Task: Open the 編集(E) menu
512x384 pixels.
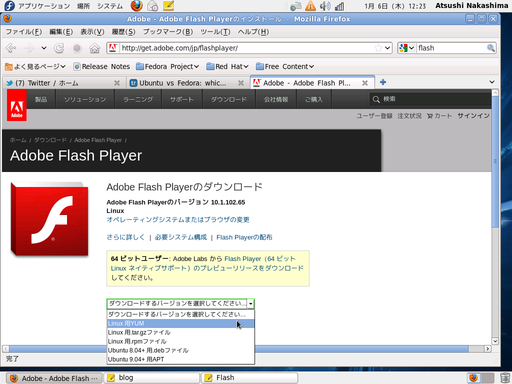Action: (61, 32)
